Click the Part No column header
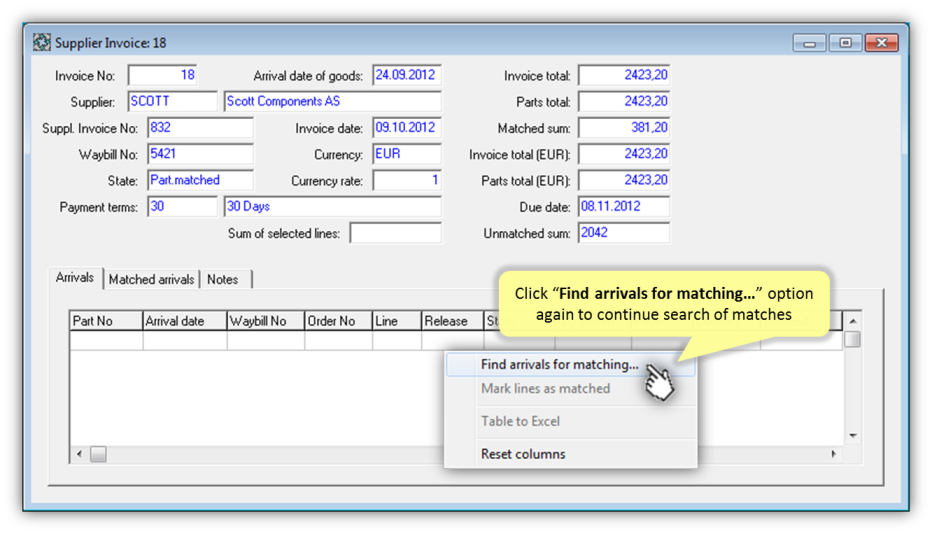 pos(106,321)
